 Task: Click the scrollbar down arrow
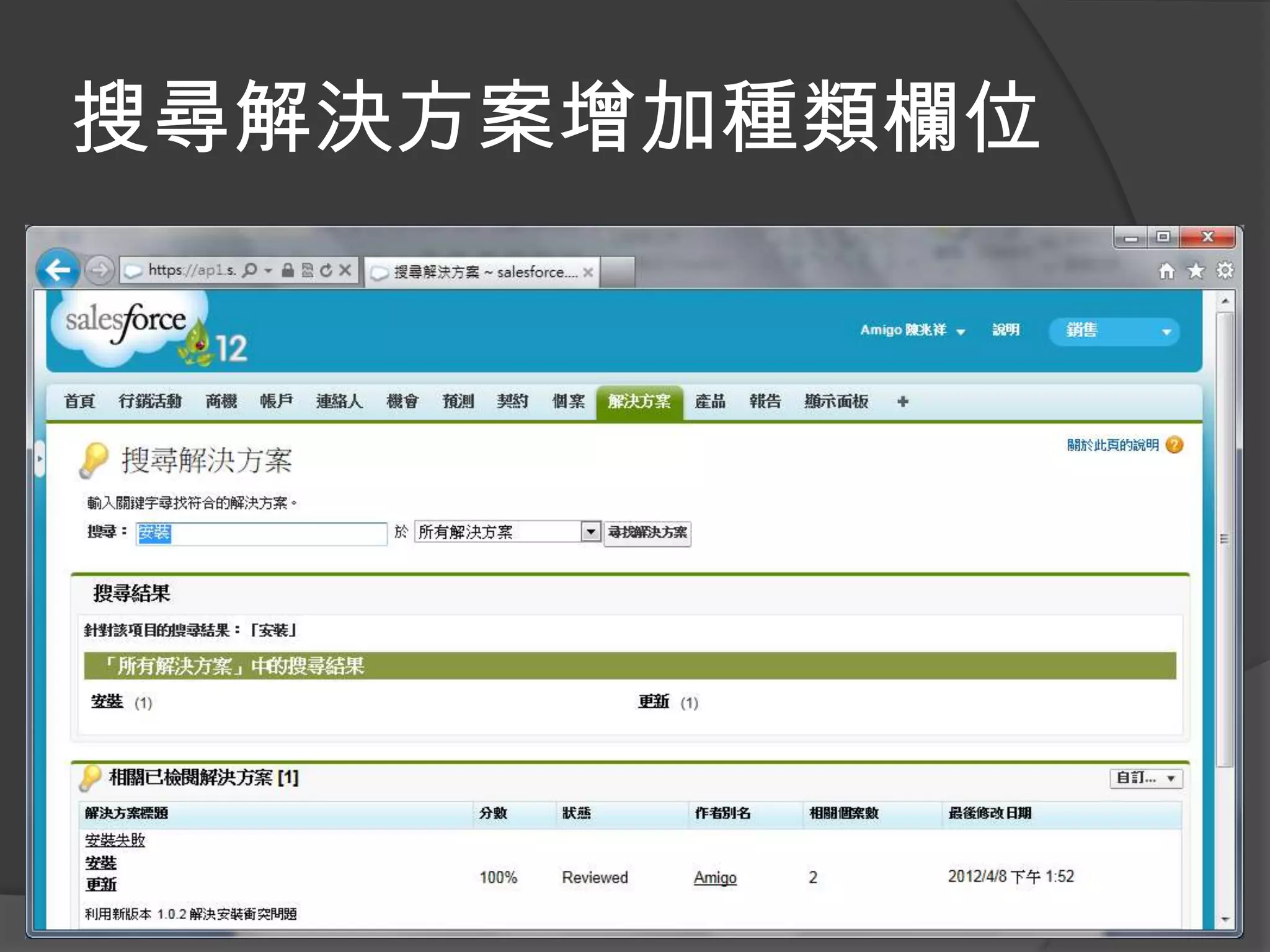(x=1225, y=920)
